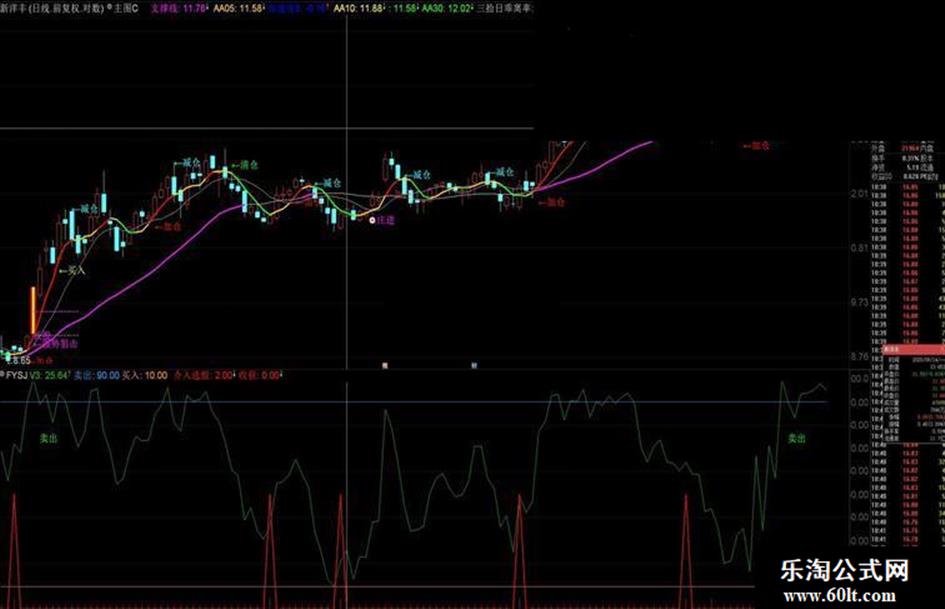
Task: Click the '清仓' signal marker near the peak
Action: [x=245, y=165]
